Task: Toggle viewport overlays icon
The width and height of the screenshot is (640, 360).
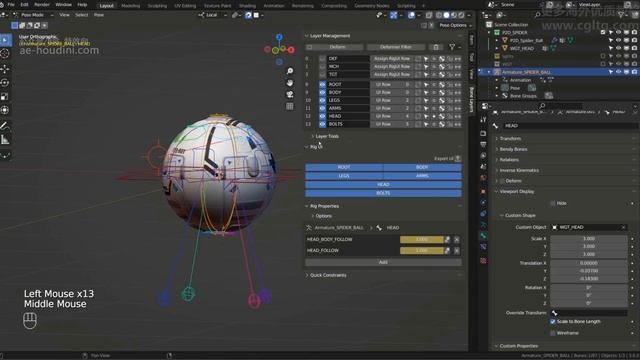Action: (x=411, y=15)
